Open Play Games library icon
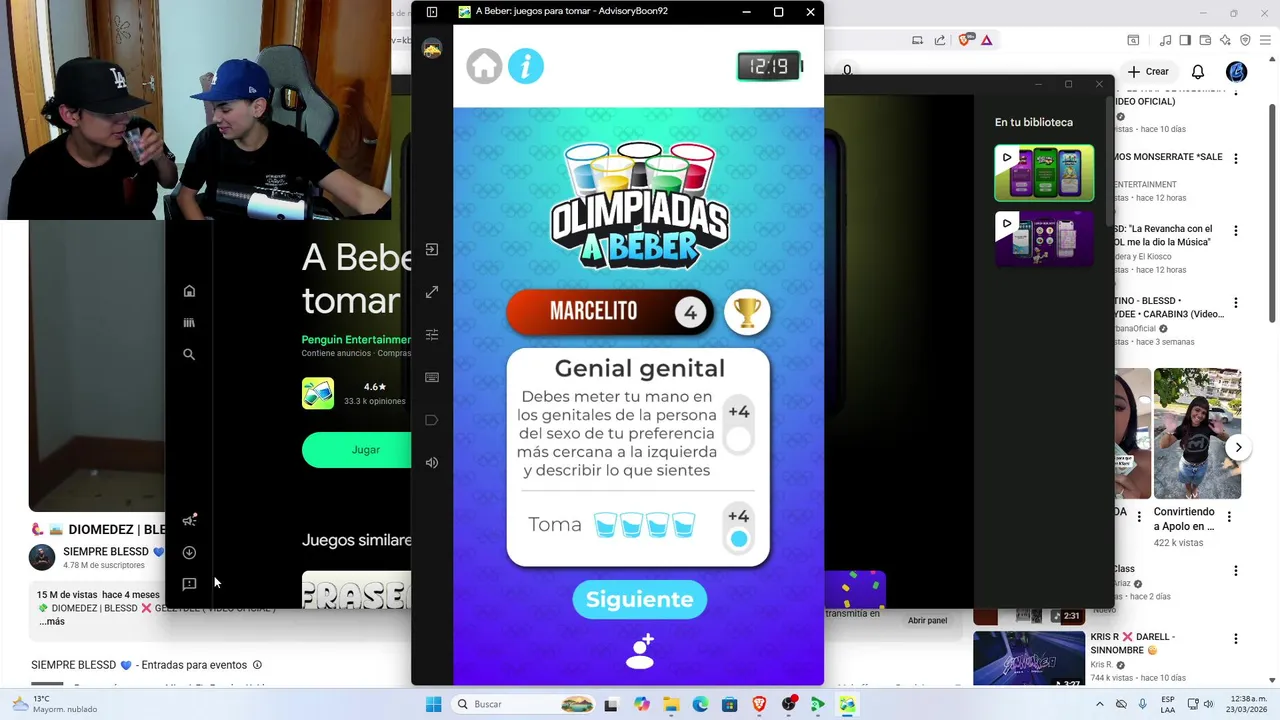The width and height of the screenshot is (1280, 720). pyautogui.click(x=189, y=323)
